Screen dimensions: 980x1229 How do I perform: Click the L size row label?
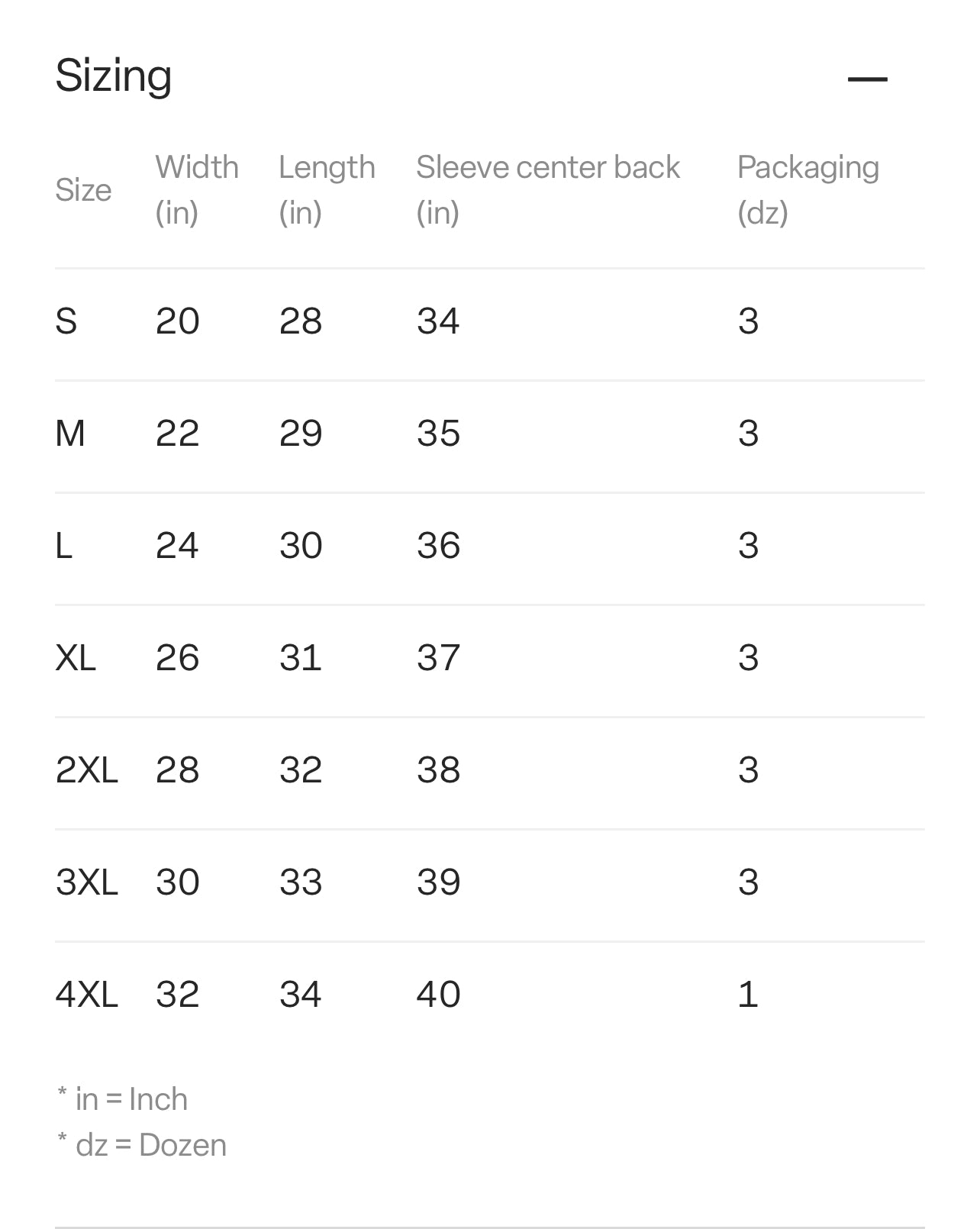(x=64, y=546)
